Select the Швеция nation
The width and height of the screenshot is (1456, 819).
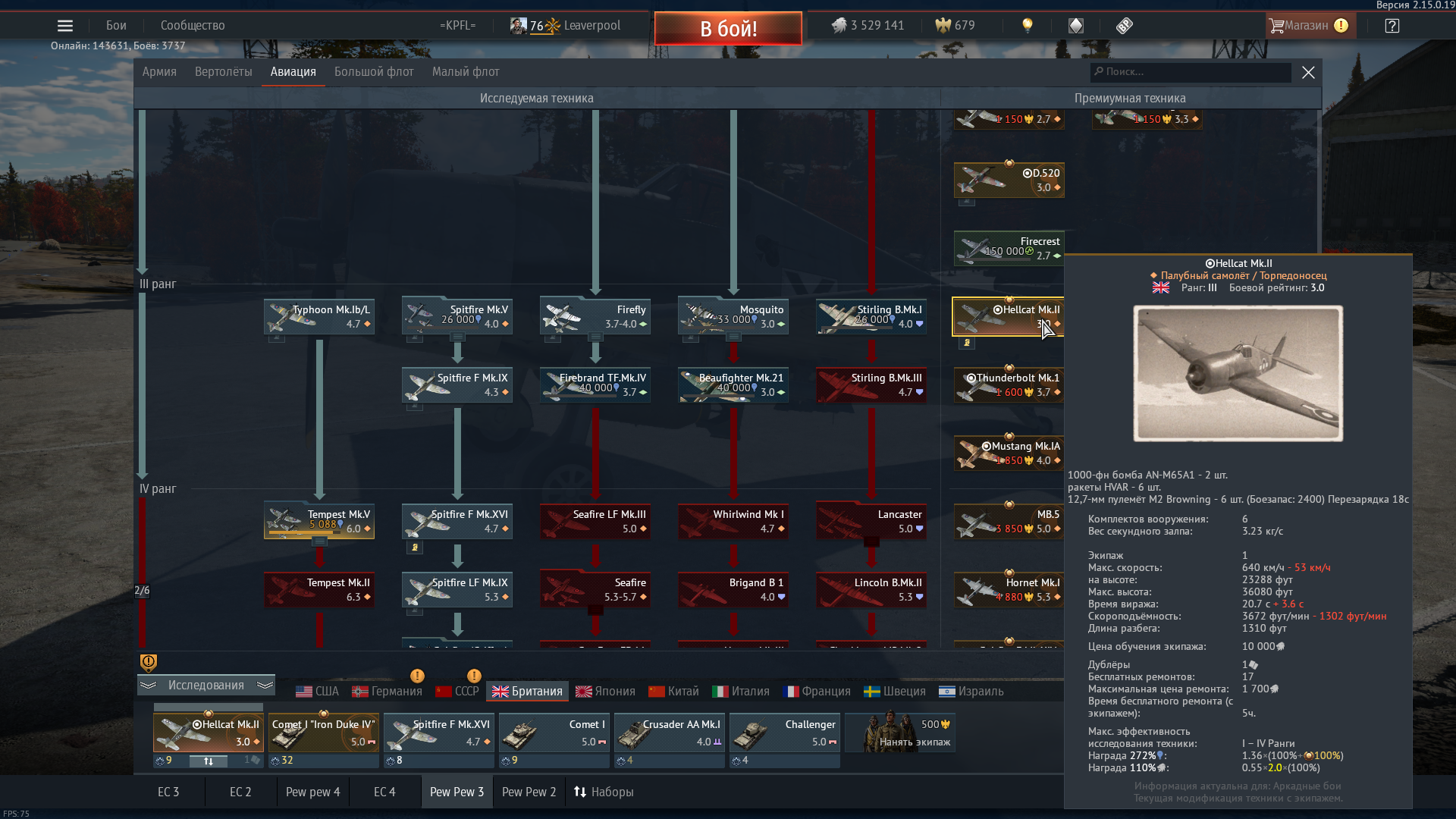click(x=895, y=691)
